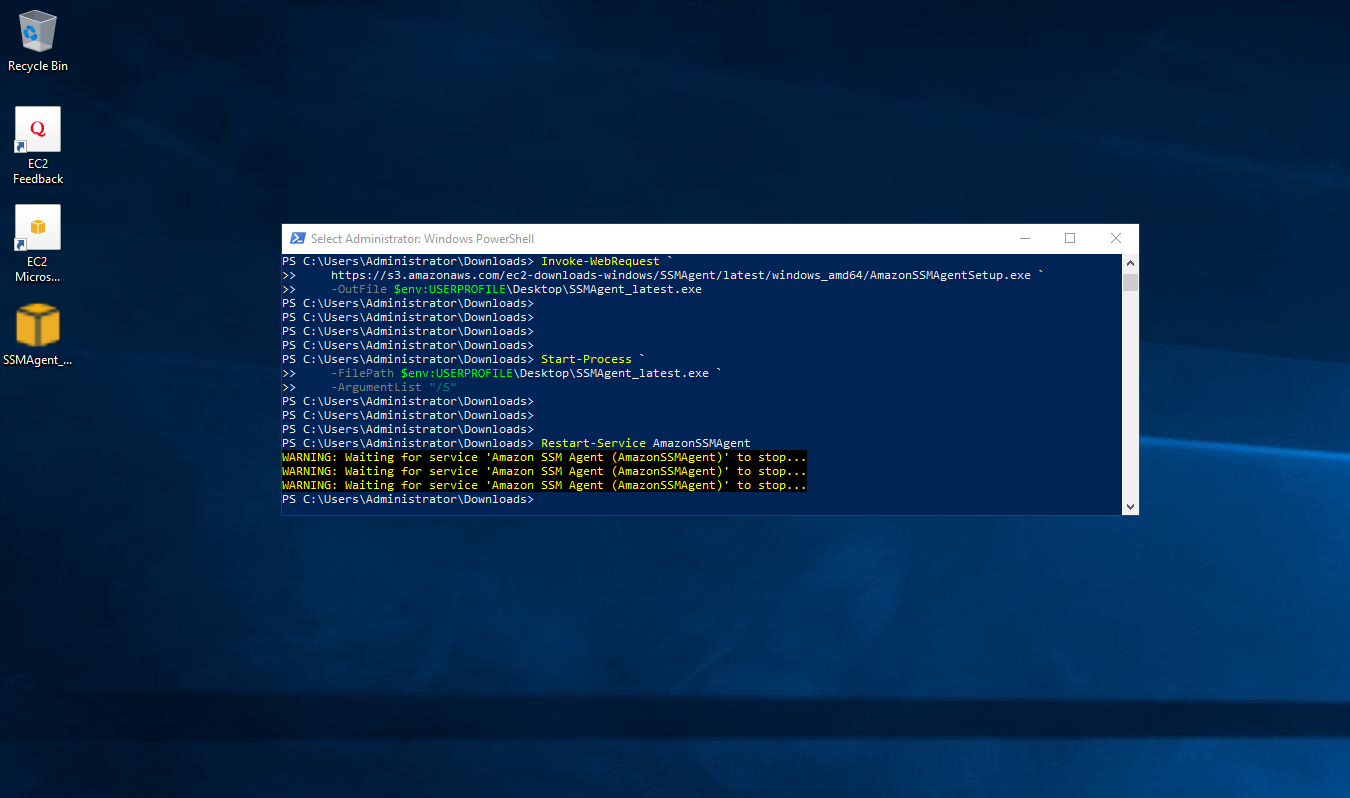This screenshot has width=1350, height=798.
Task: Close the Windows PowerShell window
Action: tap(1116, 239)
